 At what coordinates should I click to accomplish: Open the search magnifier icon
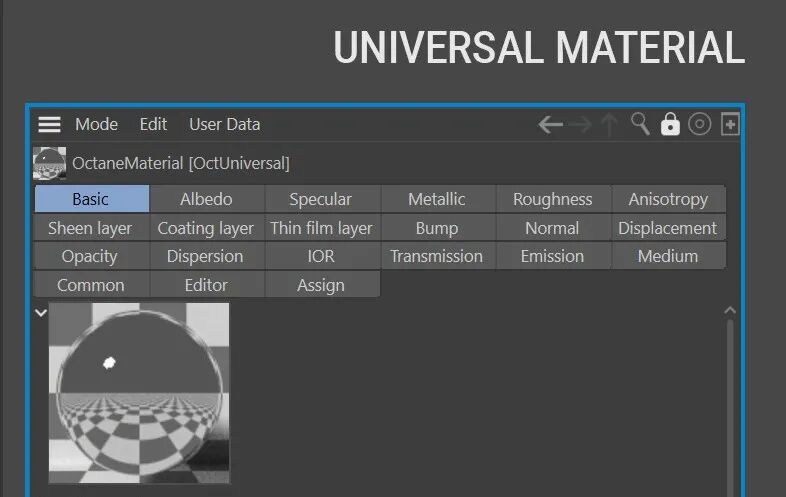(640, 124)
